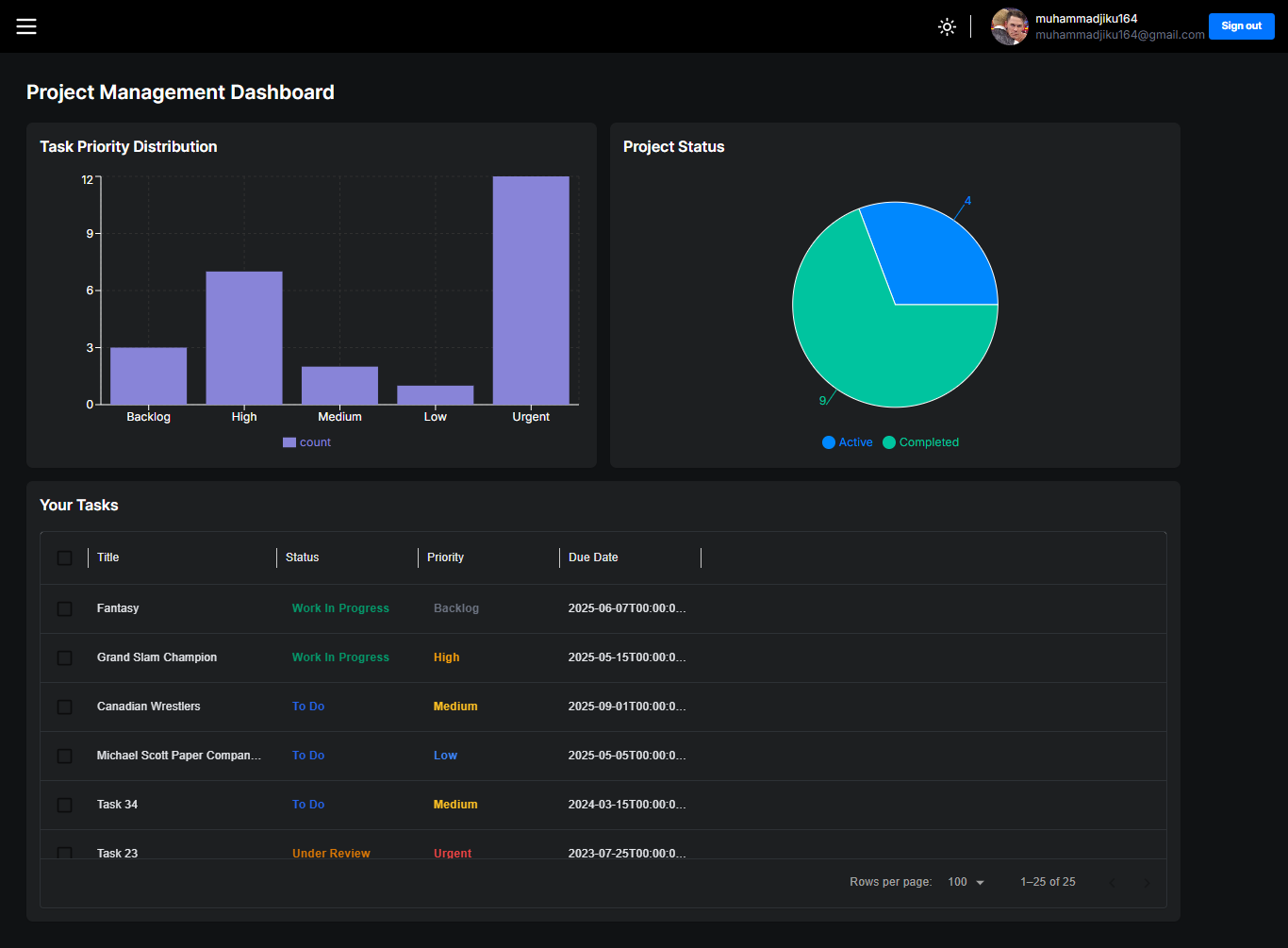Click the 2025-09-01 due date cell
Viewport: 1288px width, 948px height.
click(x=627, y=707)
